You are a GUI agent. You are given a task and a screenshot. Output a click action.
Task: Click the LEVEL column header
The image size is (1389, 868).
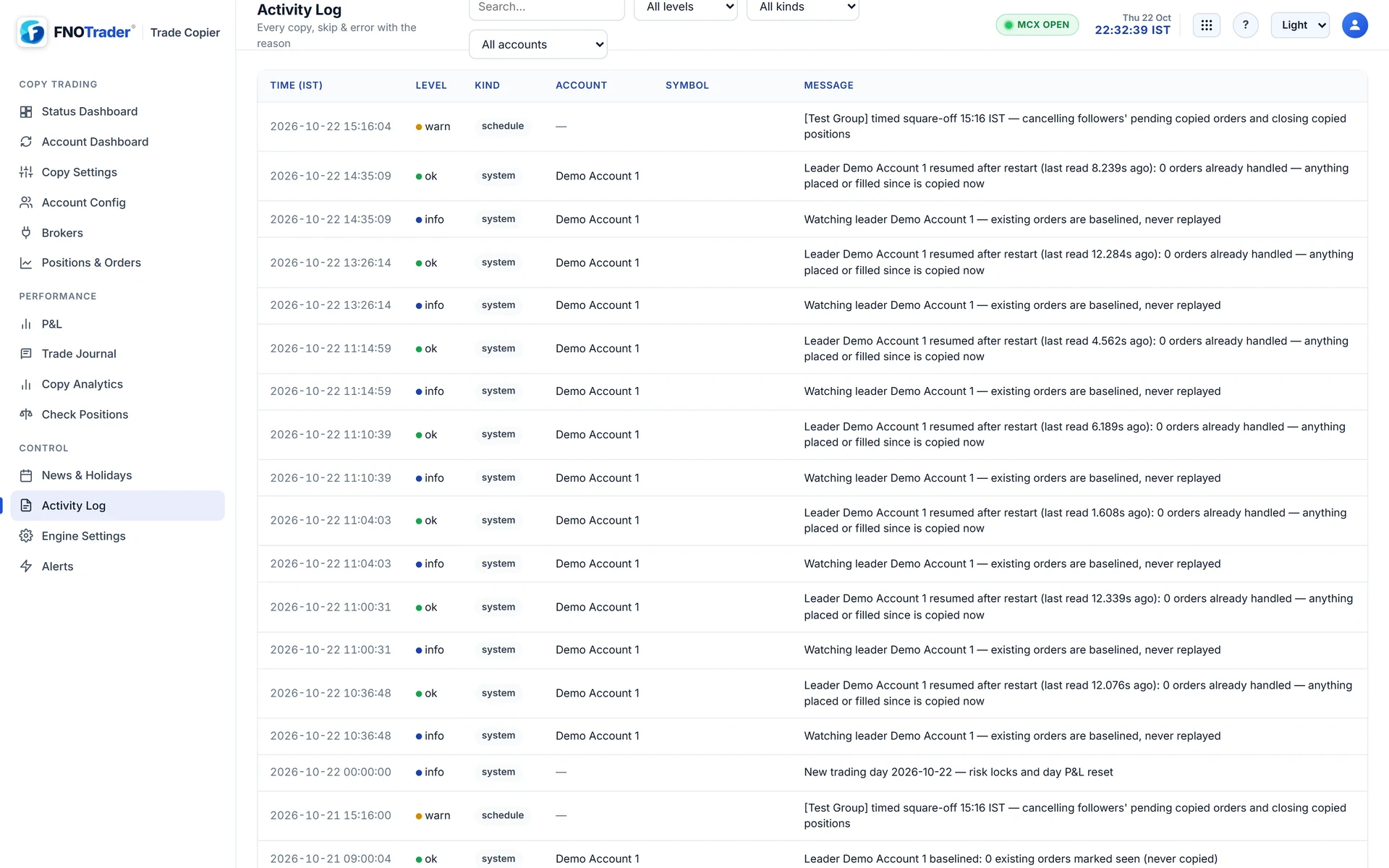coord(430,85)
